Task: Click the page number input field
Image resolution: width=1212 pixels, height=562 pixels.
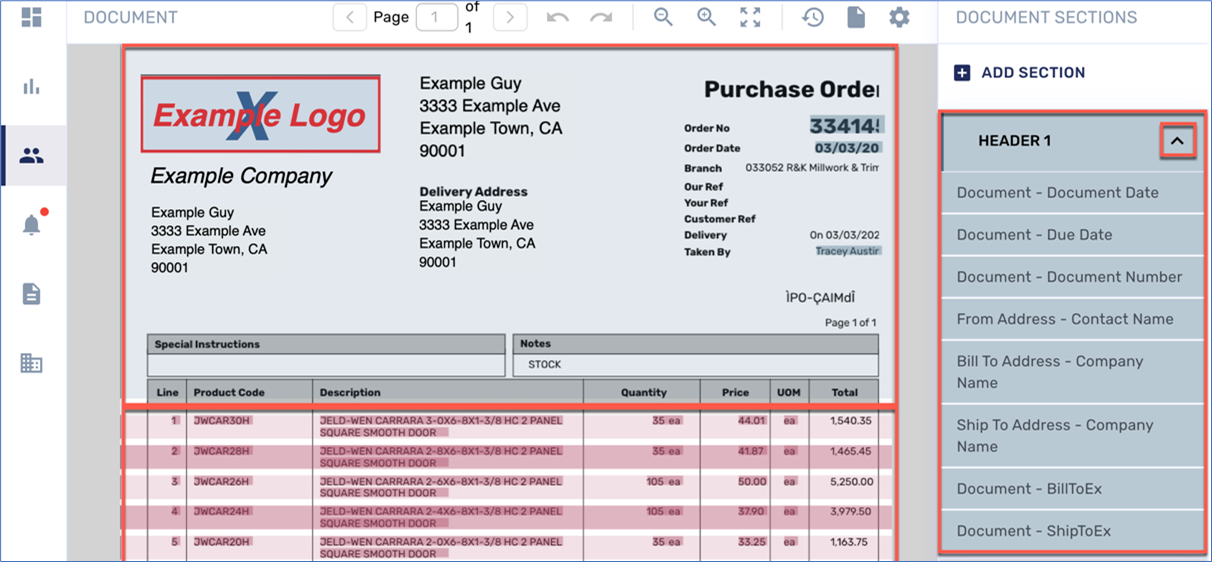Action: coord(436,17)
